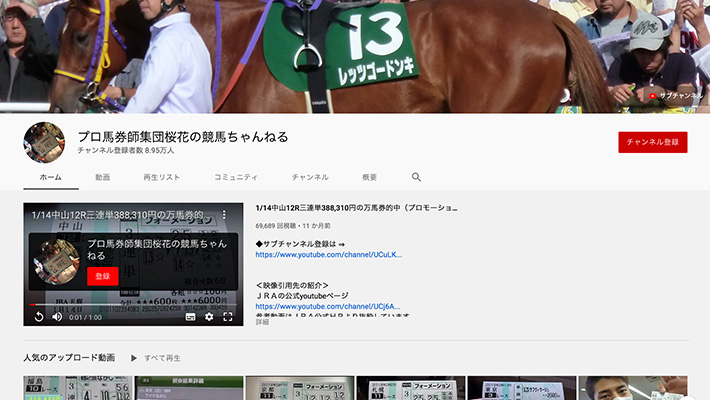Open the sub-channel youtube.com/channel/UCuLK link

[x=328, y=255]
